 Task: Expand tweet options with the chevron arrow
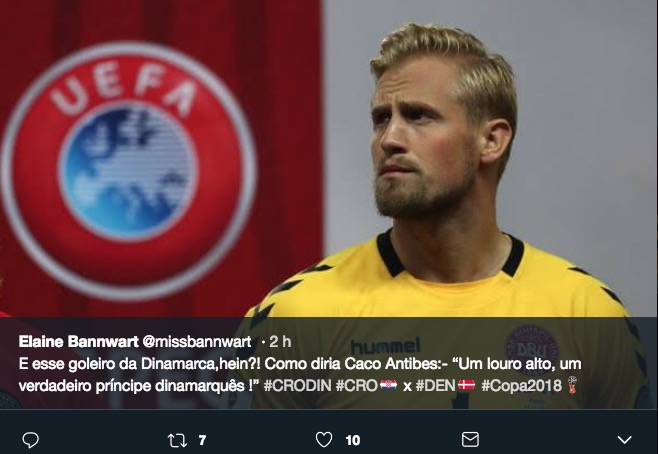tap(624, 440)
